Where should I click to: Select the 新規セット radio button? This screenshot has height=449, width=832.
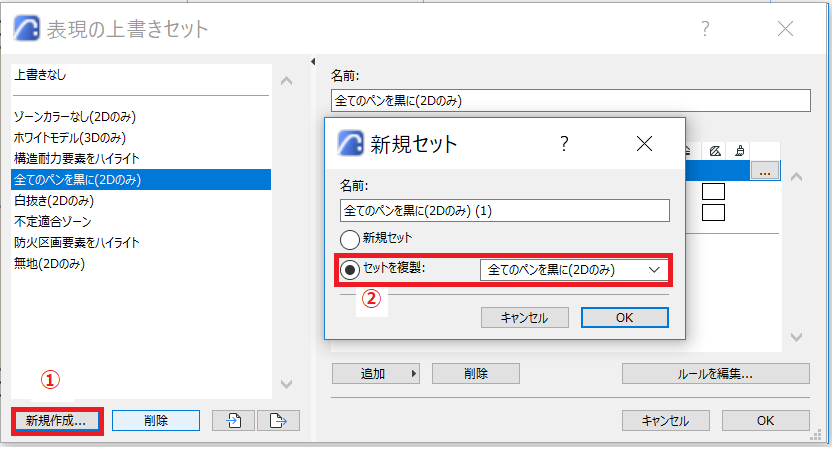coord(350,239)
